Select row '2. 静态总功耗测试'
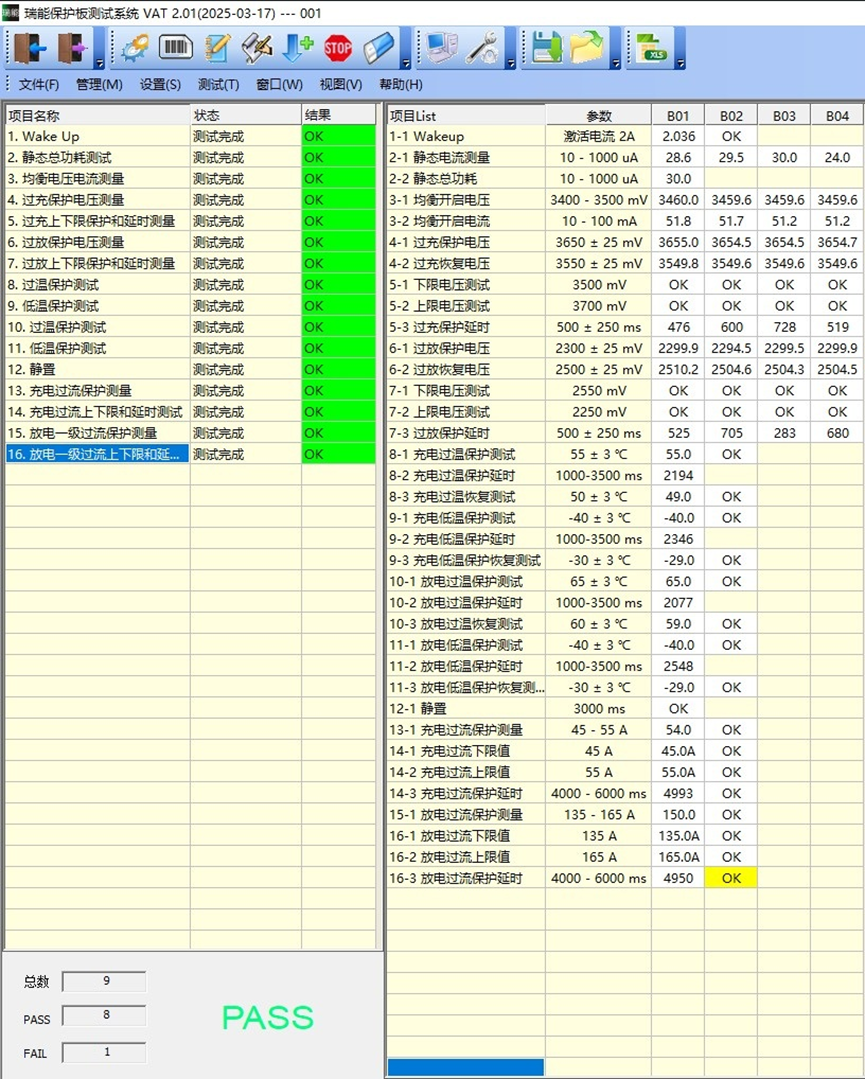This screenshot has height=1079, width=865. point(98,158)
